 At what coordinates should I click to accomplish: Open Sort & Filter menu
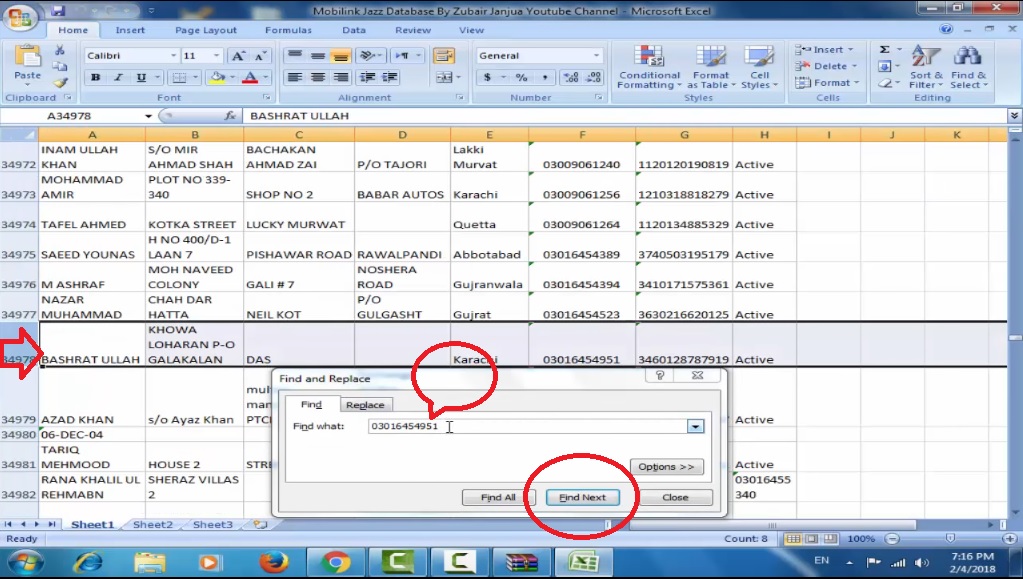[926, 67]
